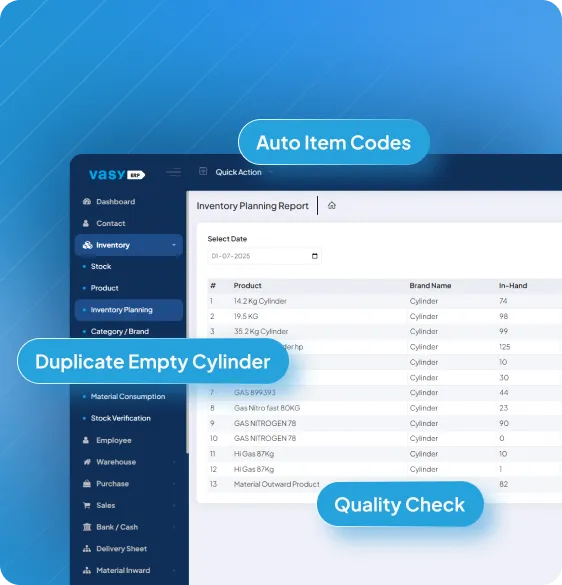Sort by the Product column header
Image resolution: width=562 pixels, height=585 pixels.
(x=247, y=285)
